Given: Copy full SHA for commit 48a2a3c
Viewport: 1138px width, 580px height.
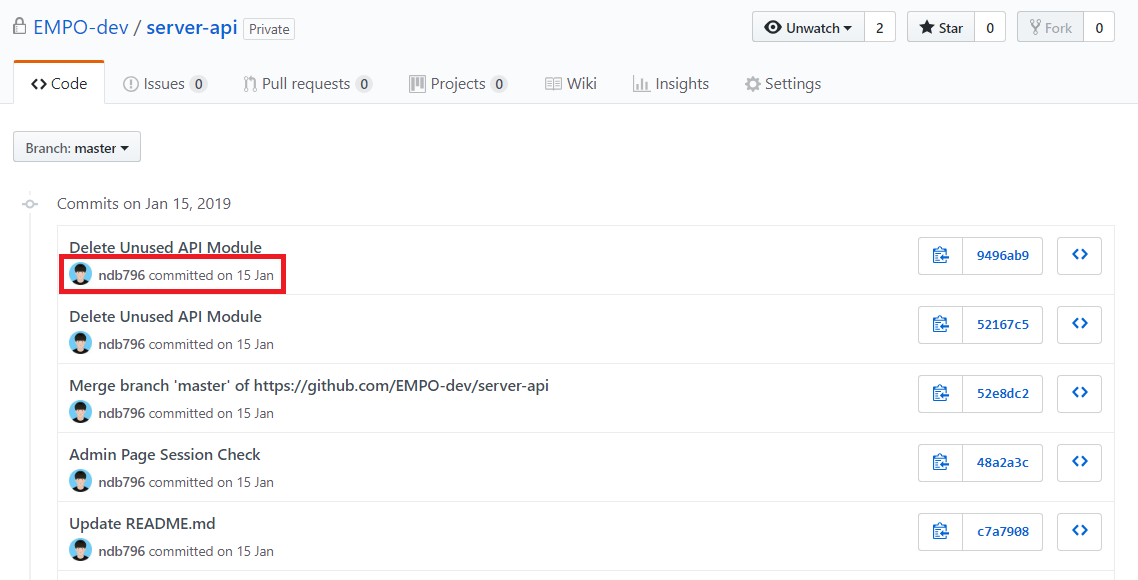Looking at the screenshot, I should pos(941,462).
